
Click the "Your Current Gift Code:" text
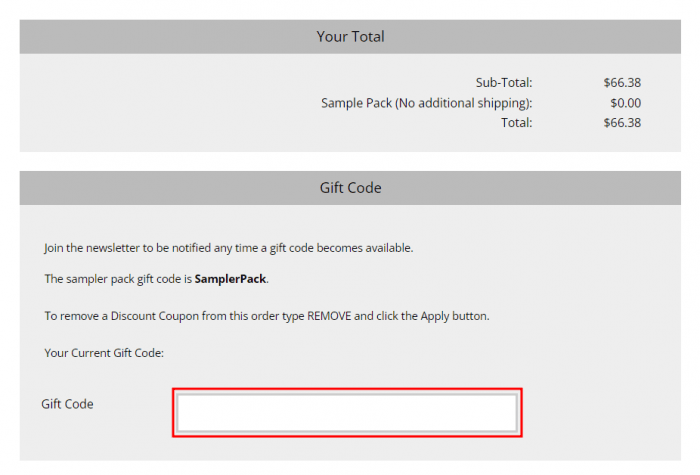(104, 353)
